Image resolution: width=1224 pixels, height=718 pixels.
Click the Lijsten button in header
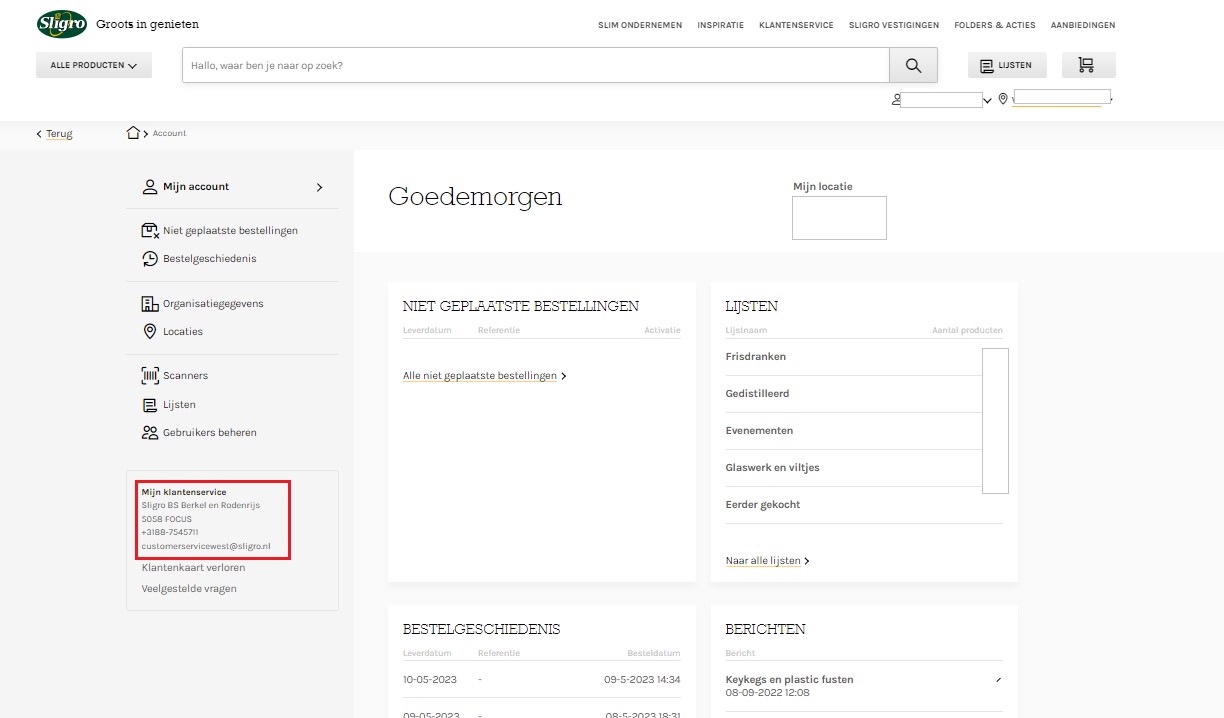tap(1006, 66)
